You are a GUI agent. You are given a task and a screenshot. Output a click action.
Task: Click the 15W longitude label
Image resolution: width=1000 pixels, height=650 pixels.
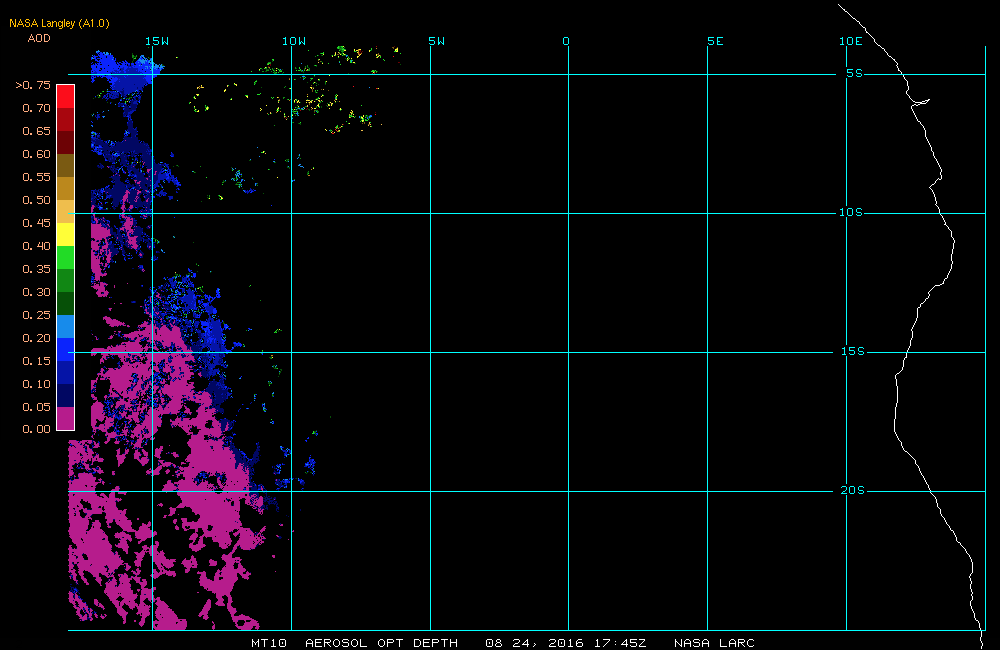[157, 41]
